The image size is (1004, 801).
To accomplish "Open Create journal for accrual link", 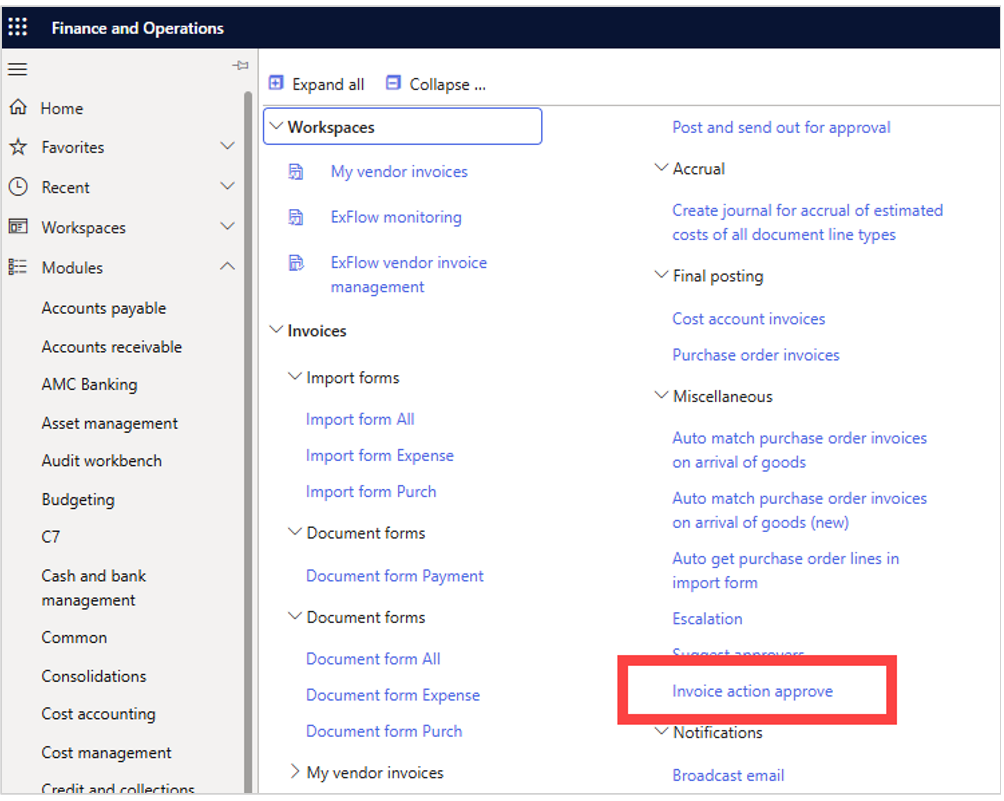I will (807, 222).
